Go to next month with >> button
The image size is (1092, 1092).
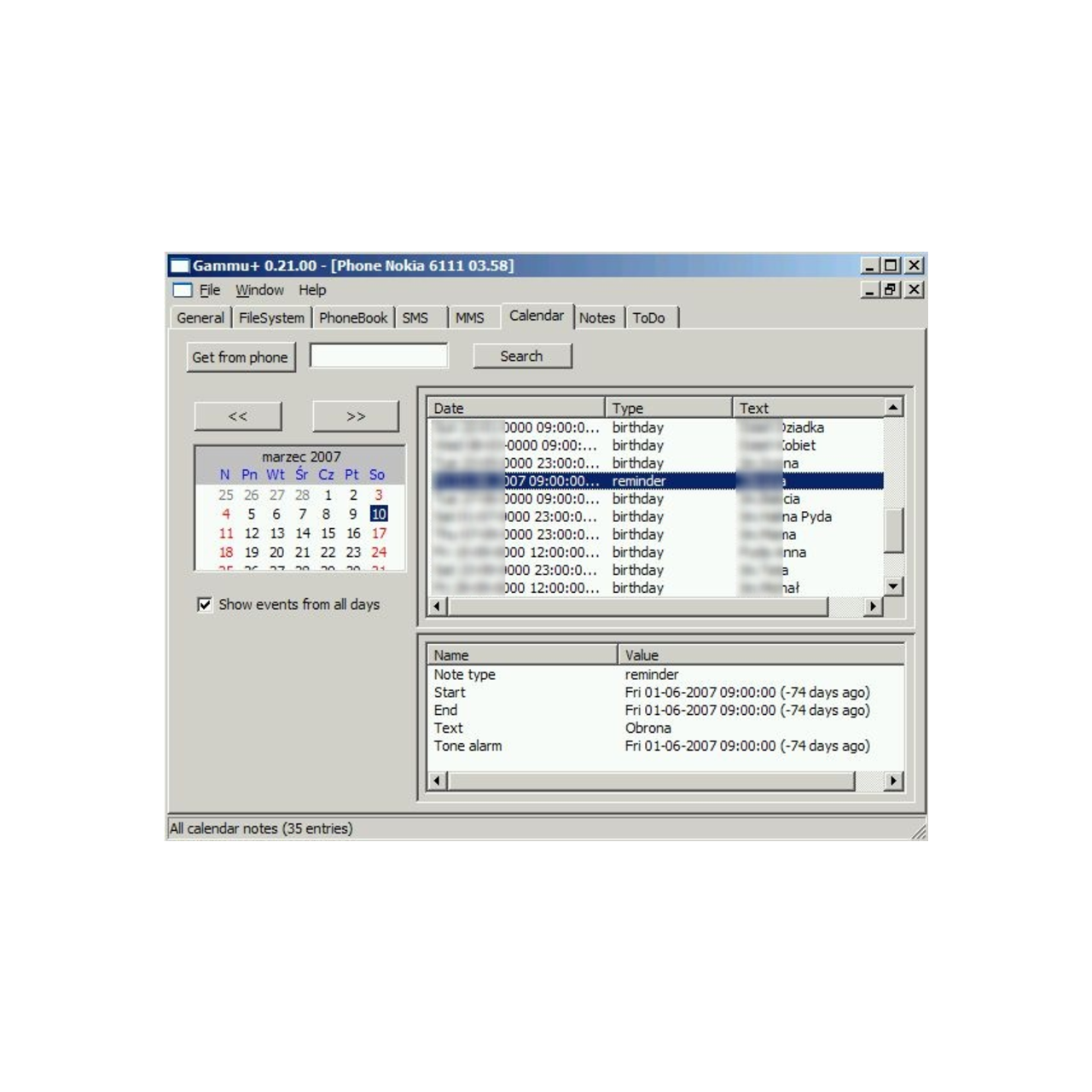click(x=355, y=416)
